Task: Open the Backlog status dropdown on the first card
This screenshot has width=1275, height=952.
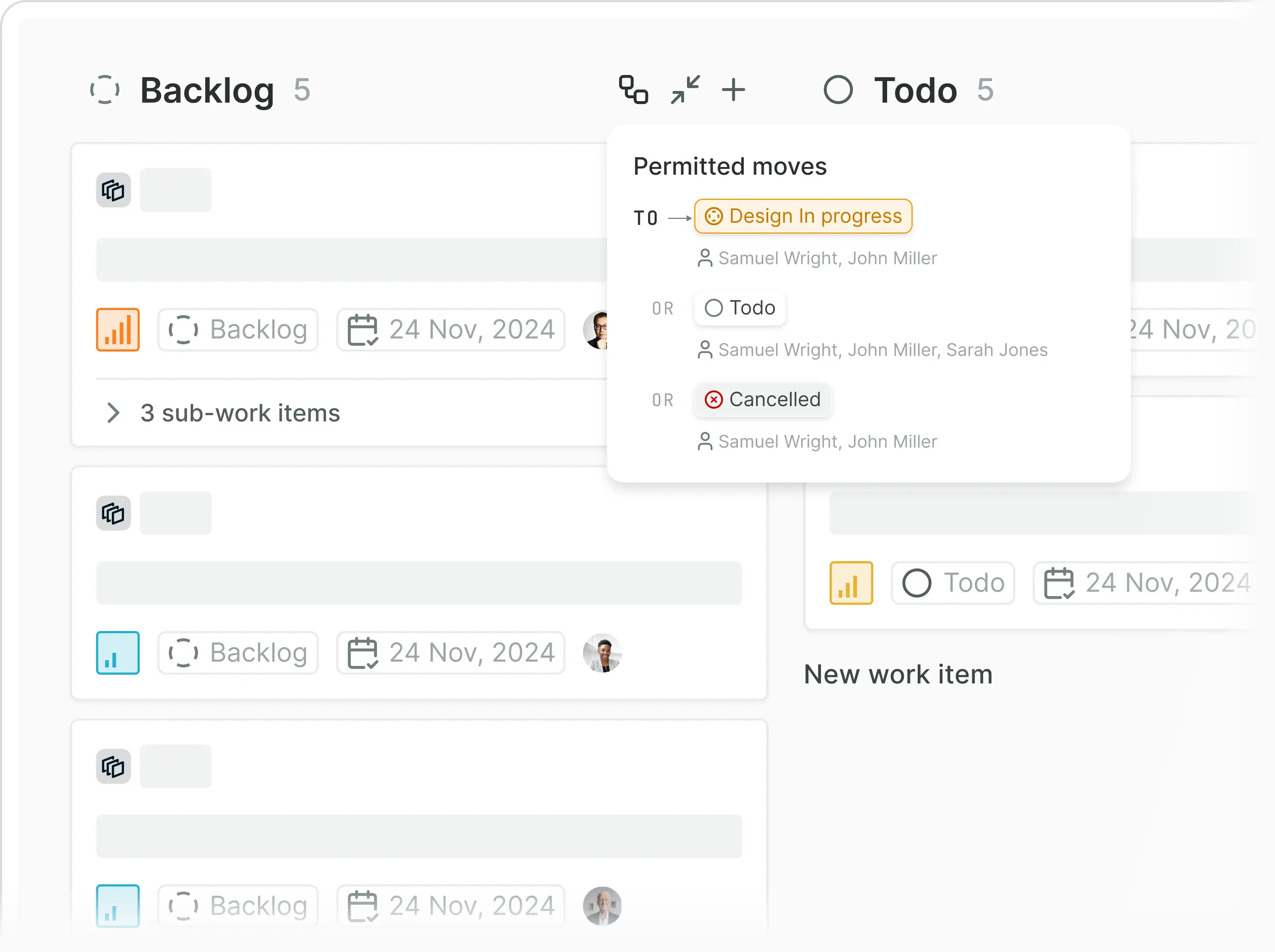Action: pyautogui.click(x=238, y=329)
